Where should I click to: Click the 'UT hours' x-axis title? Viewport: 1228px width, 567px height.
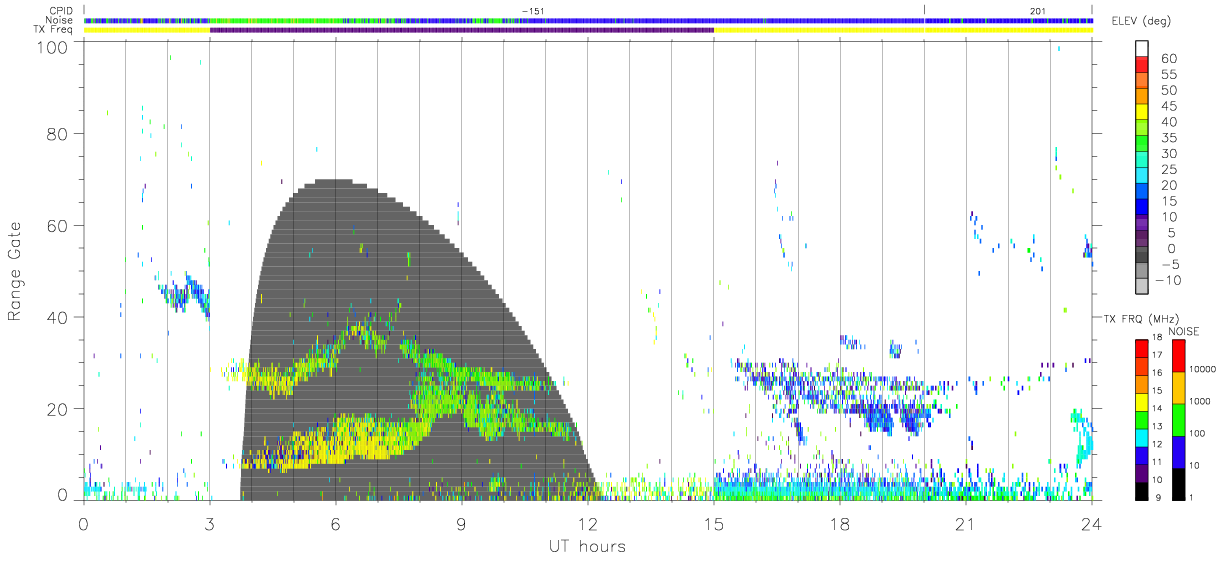tap(586, 546)
